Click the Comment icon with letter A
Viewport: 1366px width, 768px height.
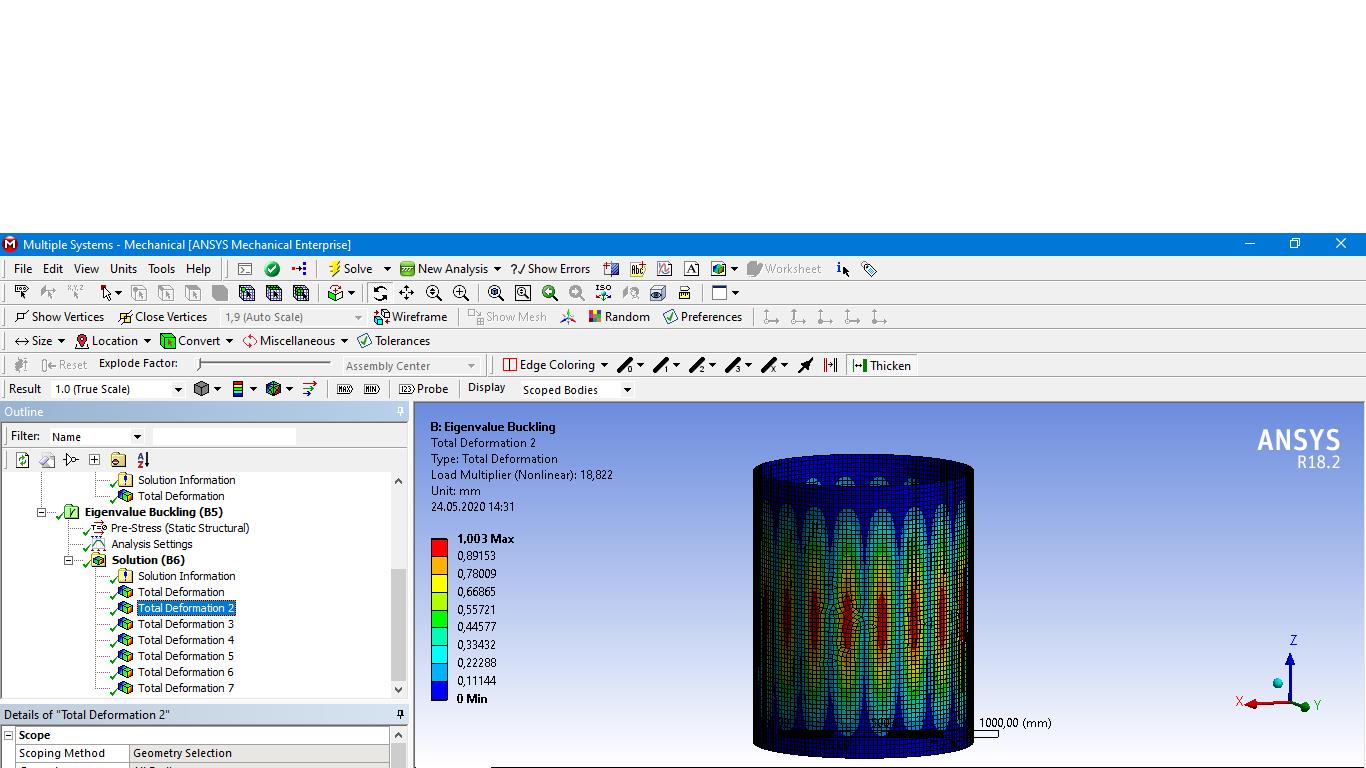[691, 269]
